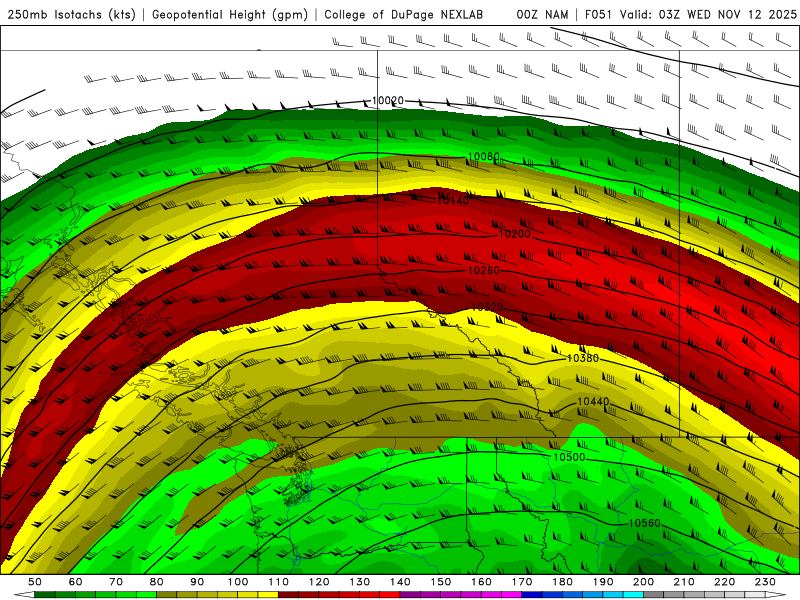Viewport: 800px width, 600px height.
Task: Click the "00Z NAM" model run label
Action: click(542, 14)
